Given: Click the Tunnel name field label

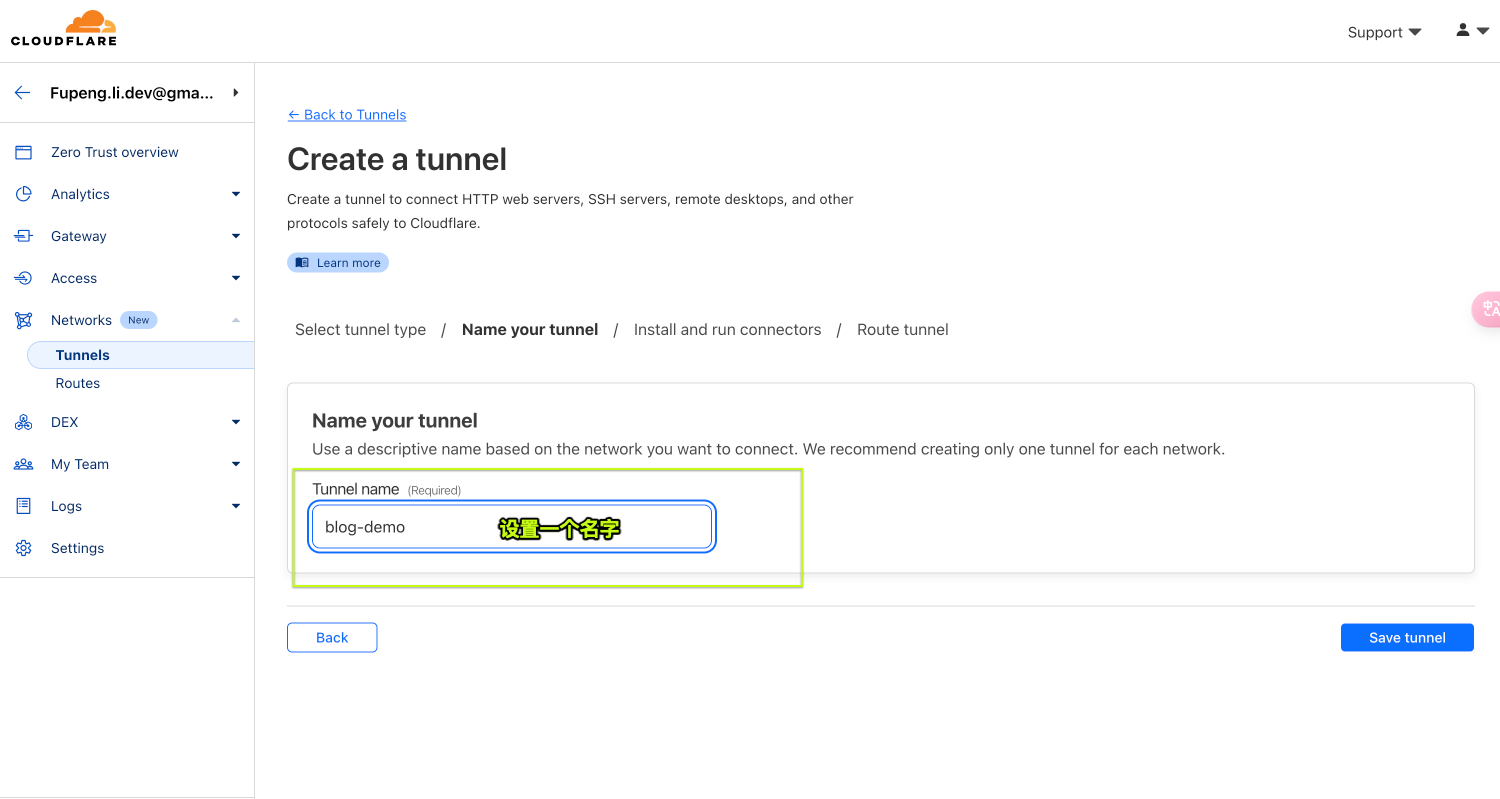Looking at the screenshot, I should pos(356,489).
